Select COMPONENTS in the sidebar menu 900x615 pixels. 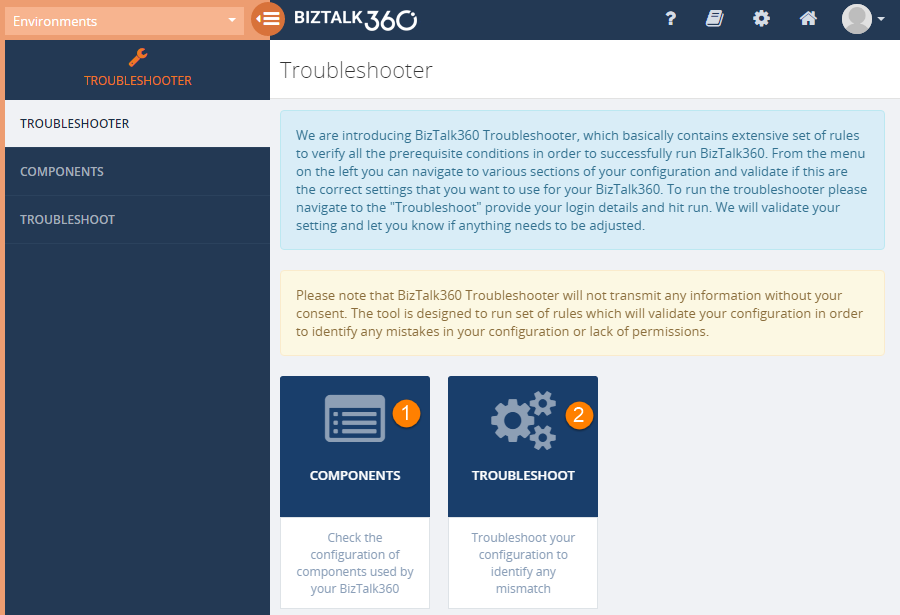point(137,171)
